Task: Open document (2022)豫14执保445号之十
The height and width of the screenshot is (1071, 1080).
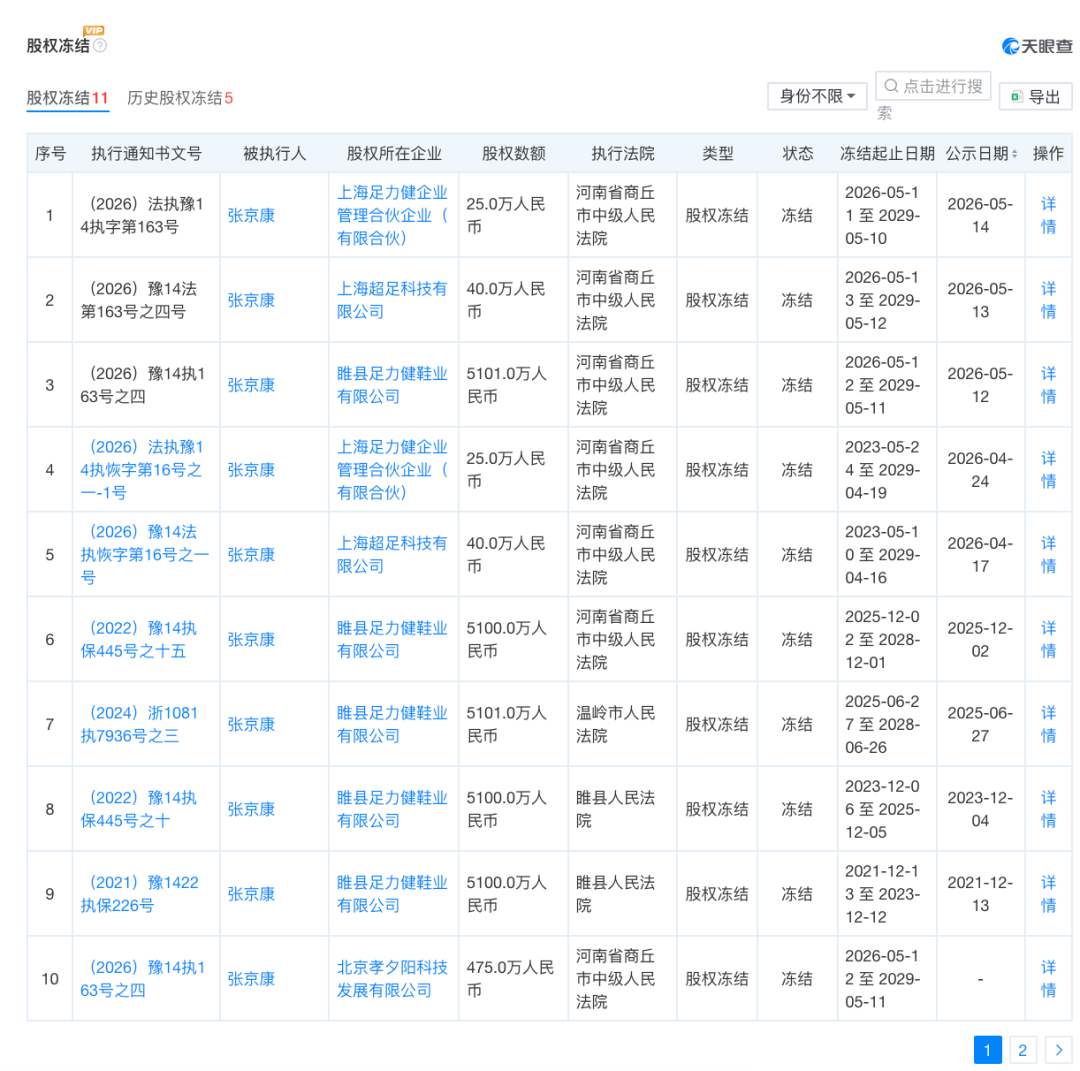Action: pos(139,809)
